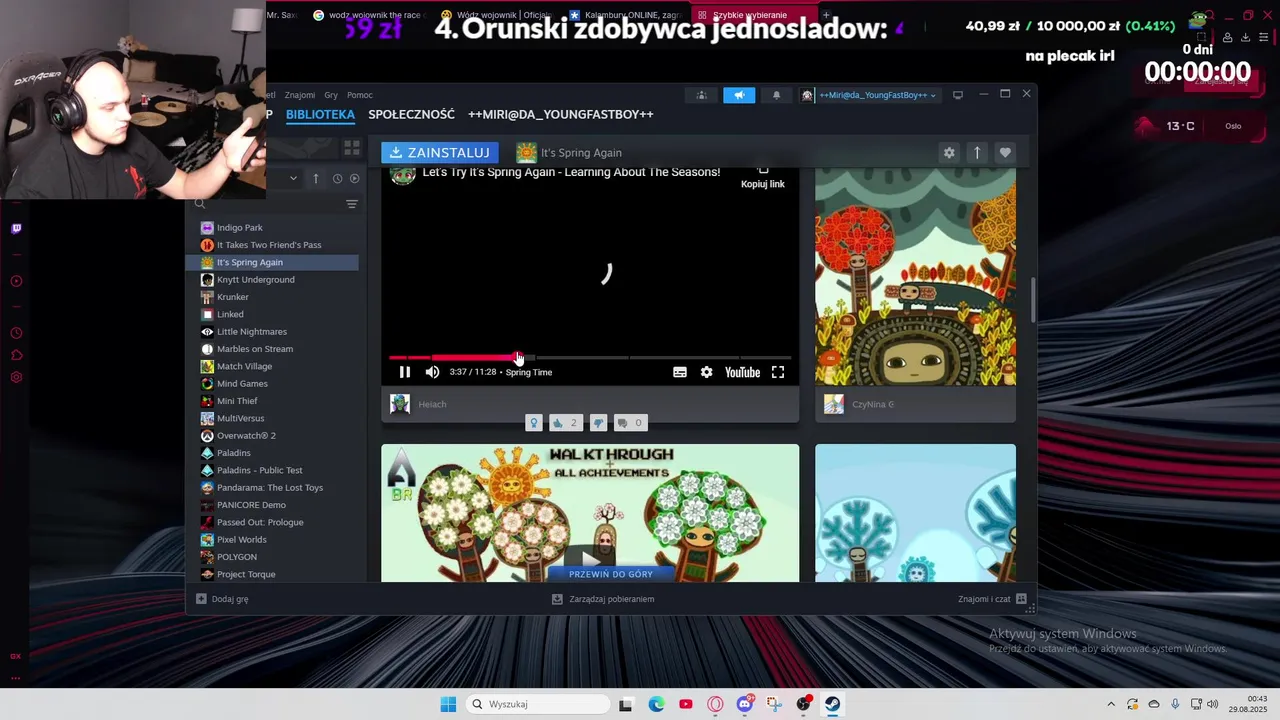Seek on the YouTube progress bar
The image size is (1280, 720).
coord(590,357)
